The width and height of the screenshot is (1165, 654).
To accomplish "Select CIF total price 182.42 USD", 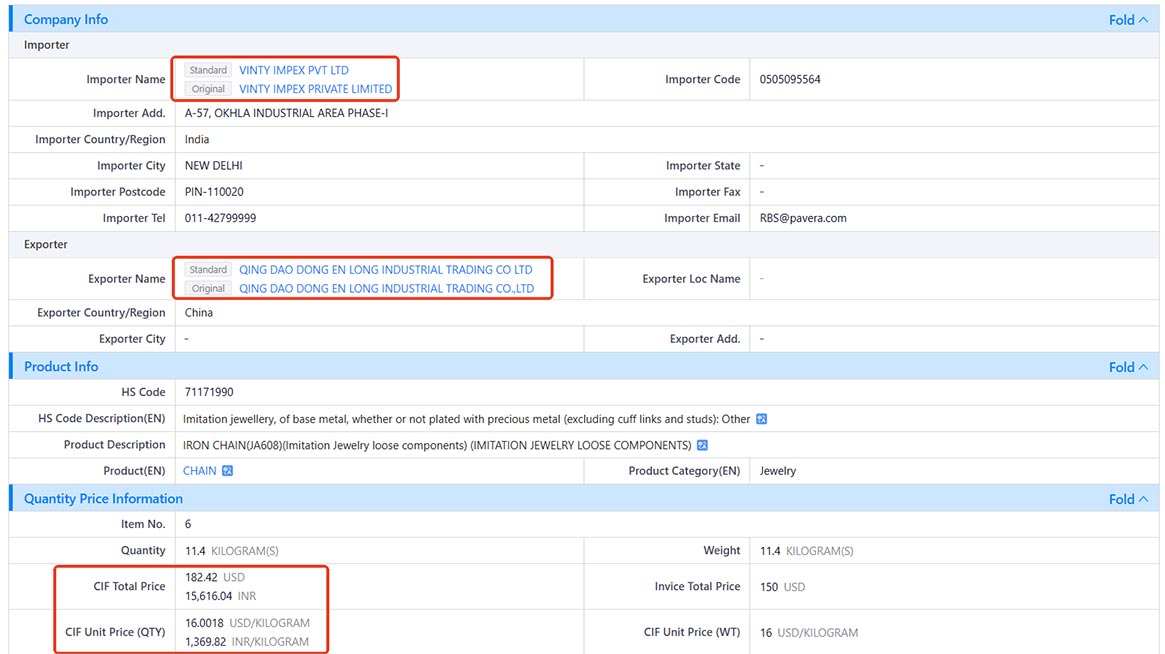I will pyautogui.click(x=215, y=577).
